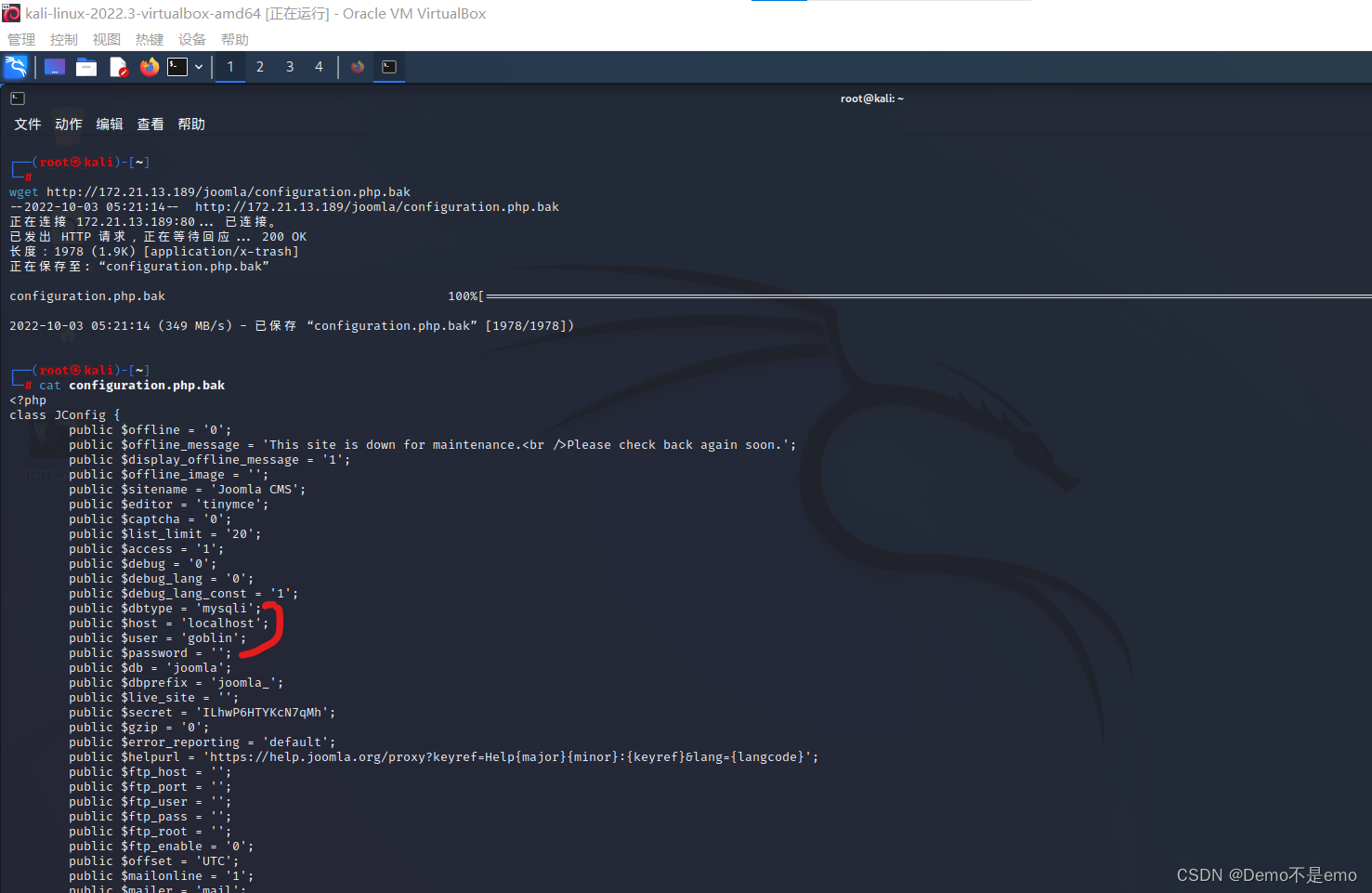Open the terminal 文件 menu
The height and width of the screenshot is (893, 1372).
(x=28, y=125)
